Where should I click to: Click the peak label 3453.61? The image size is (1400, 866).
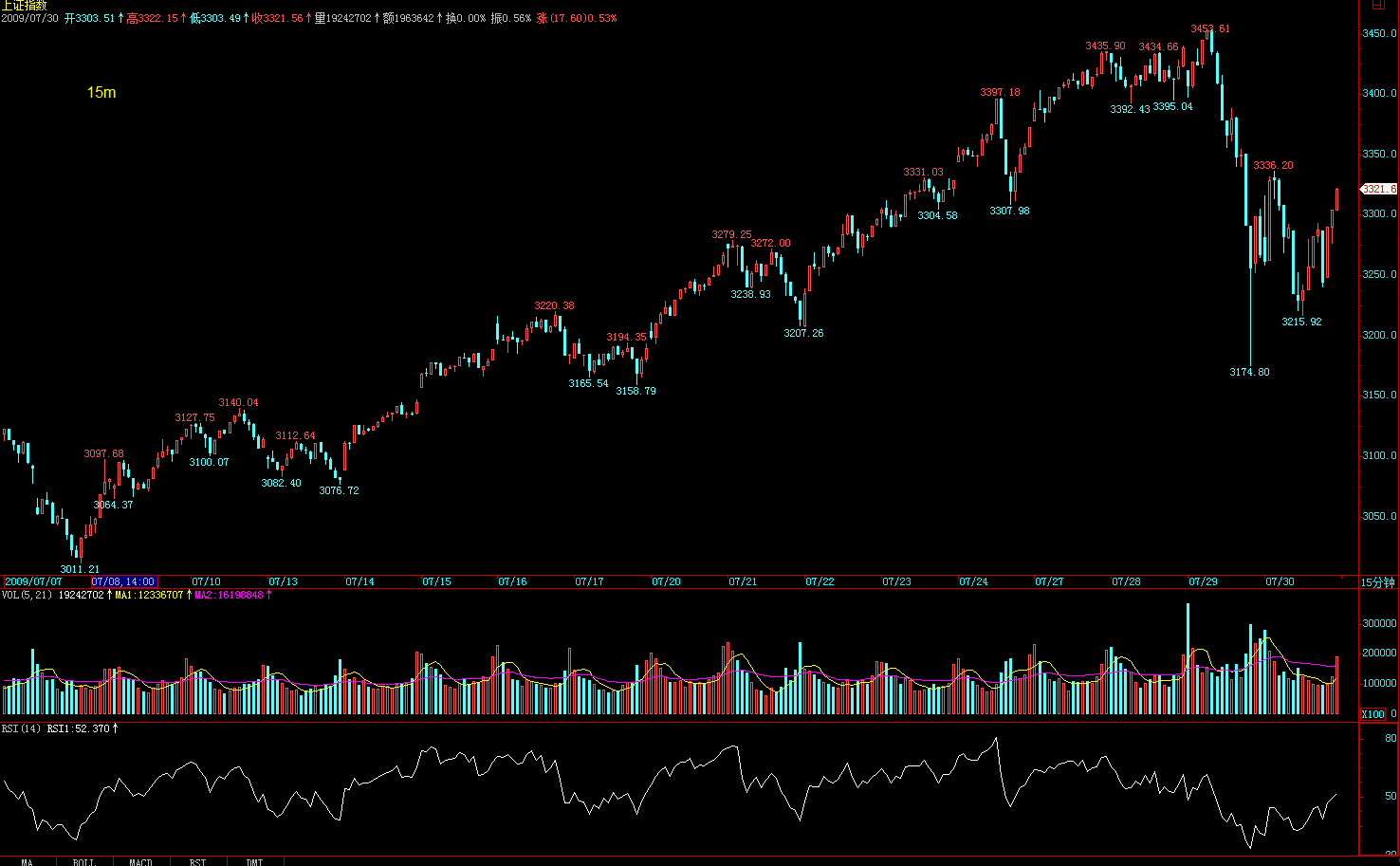(1210, 28)
